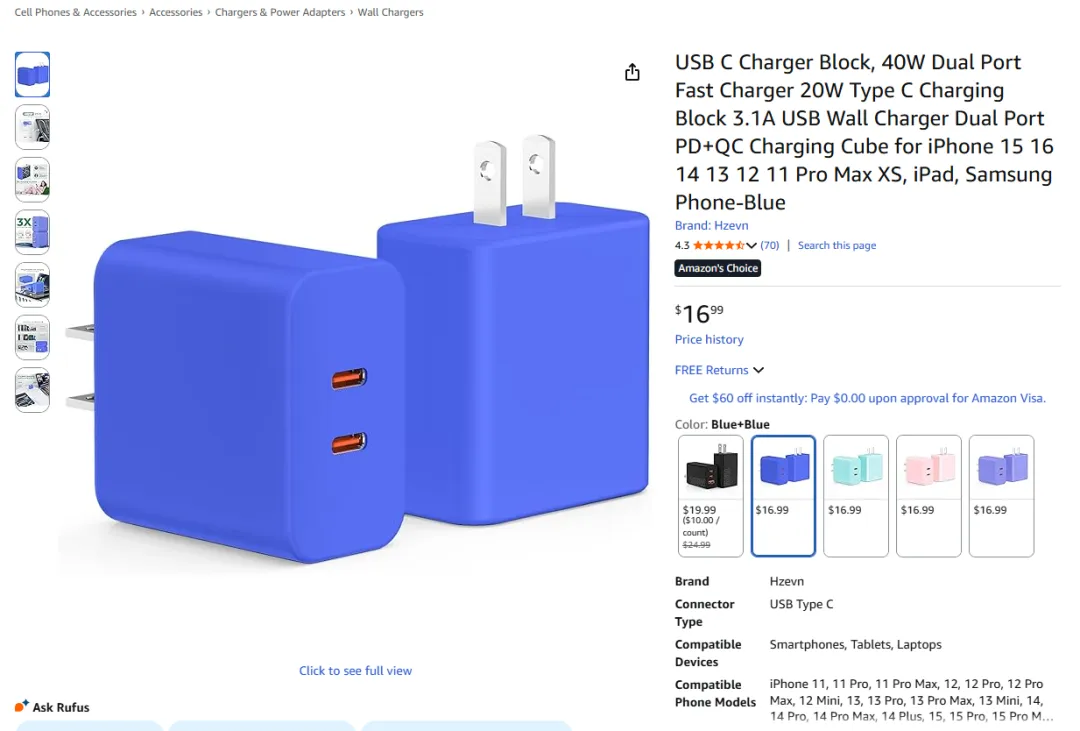Choose the Black charger color option

point(710,495)
